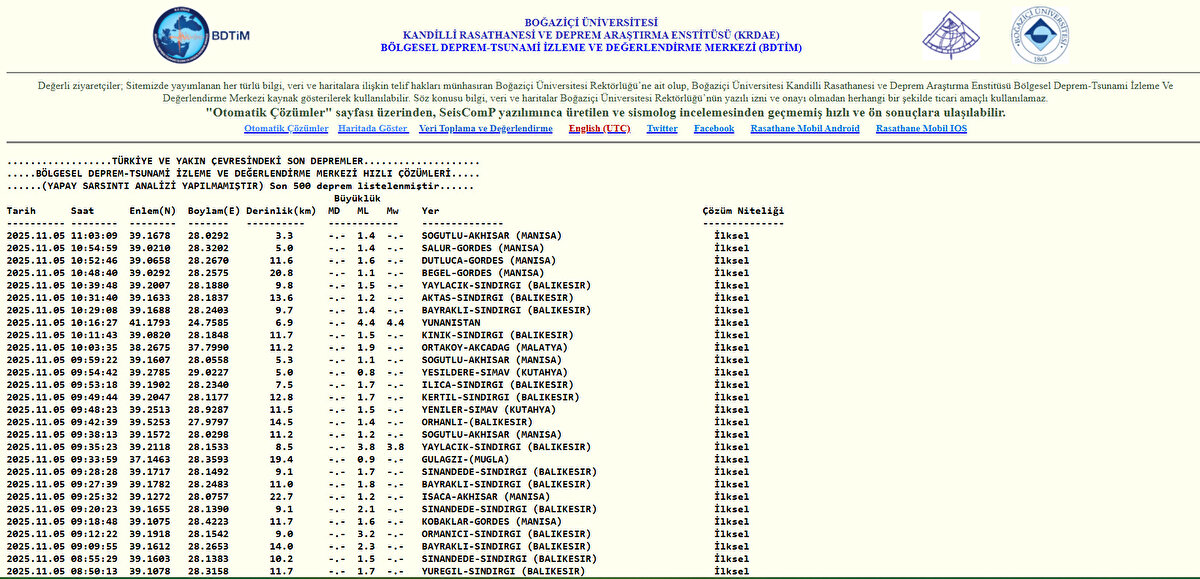Screen dimensions: 1200x579
Task: Click the Derinlik(km) column heading
Action: pos(280,211)
